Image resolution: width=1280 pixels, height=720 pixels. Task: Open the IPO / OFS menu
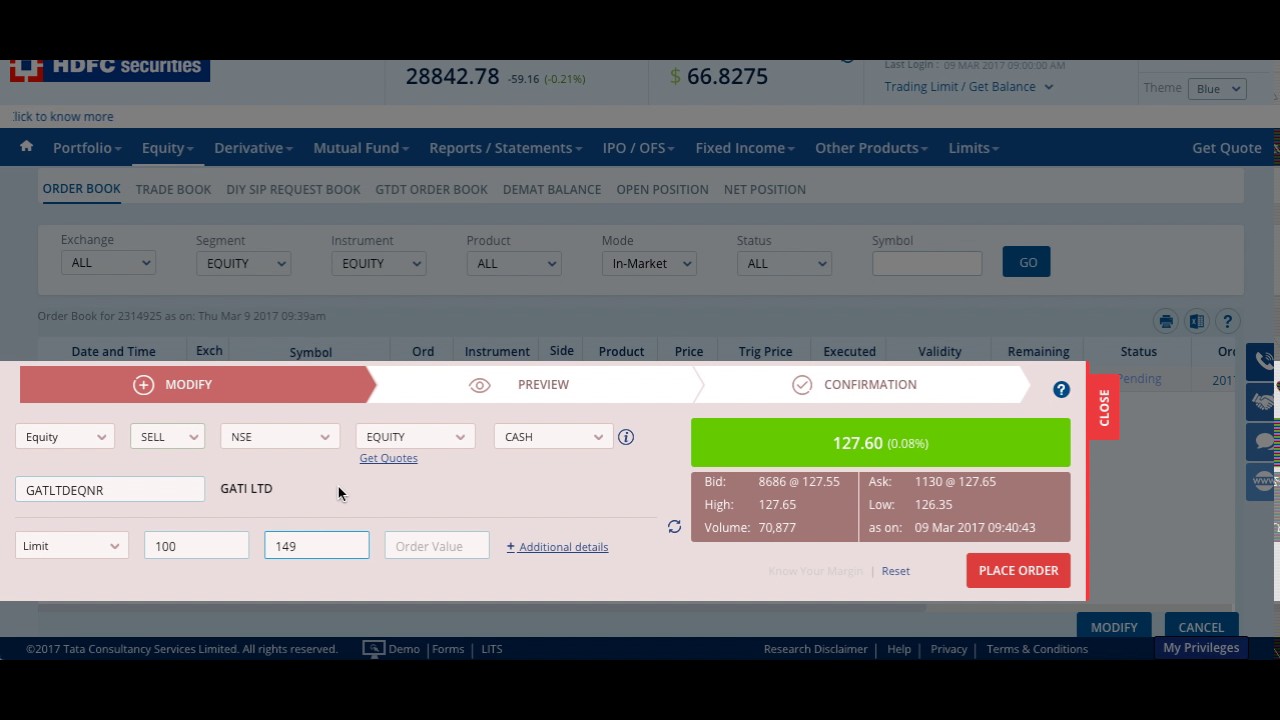coord(638,147)
